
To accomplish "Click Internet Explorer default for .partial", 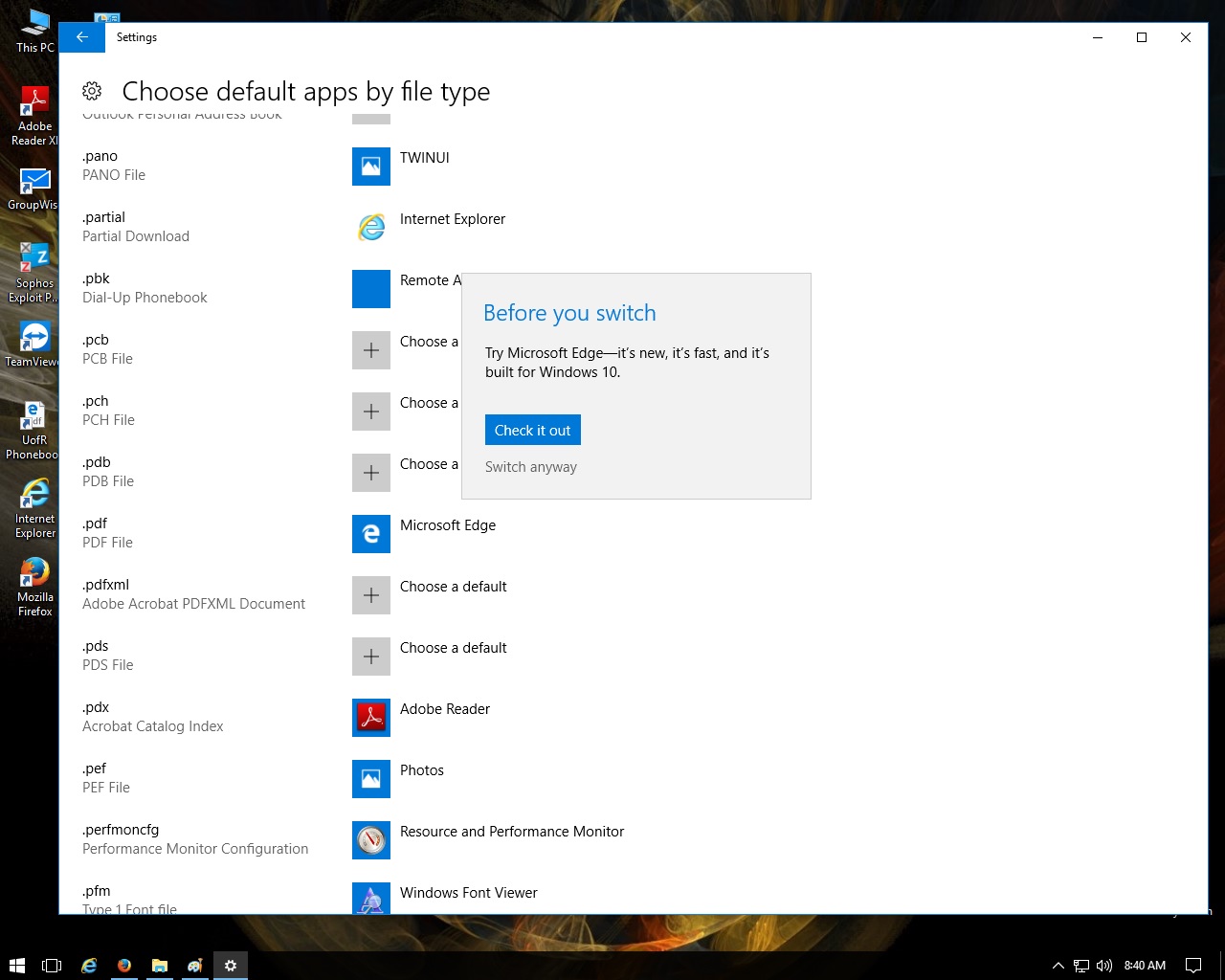I will point(453,219).
